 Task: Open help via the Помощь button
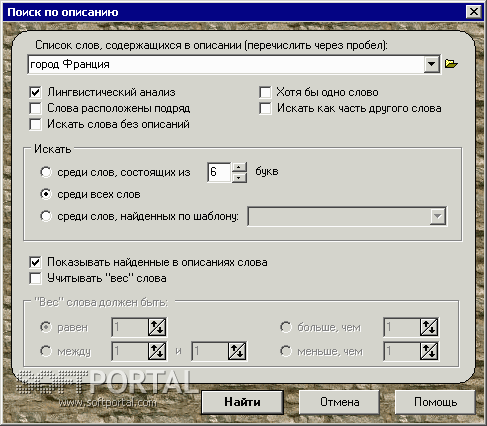(x=435, y=402)
